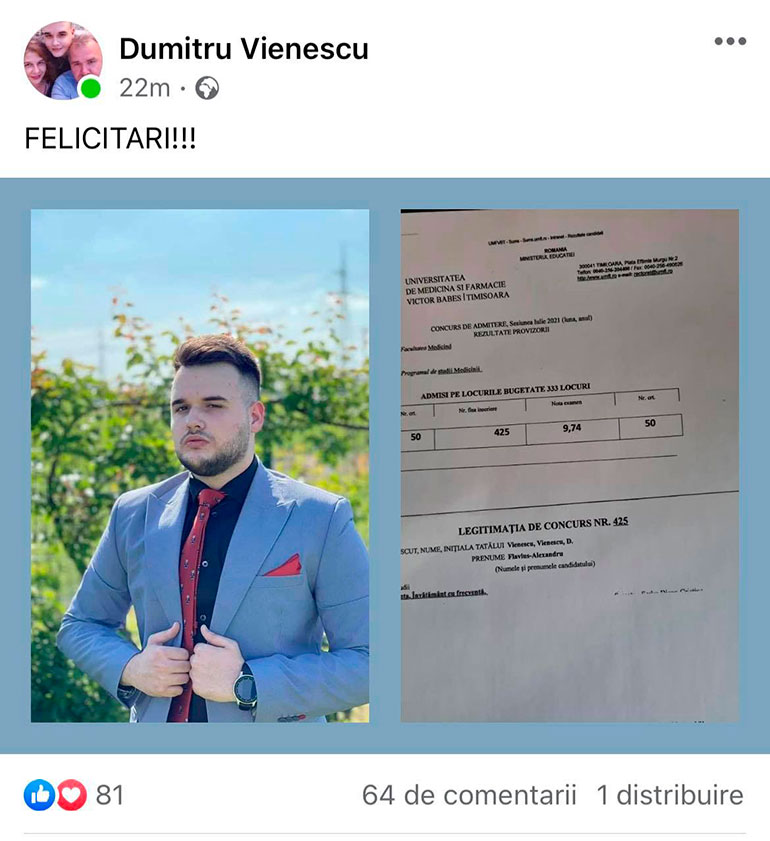Viewport: 770px width, 841px height.
Task: Click the profile picture of the poster
Action: [x=63, y=61]
